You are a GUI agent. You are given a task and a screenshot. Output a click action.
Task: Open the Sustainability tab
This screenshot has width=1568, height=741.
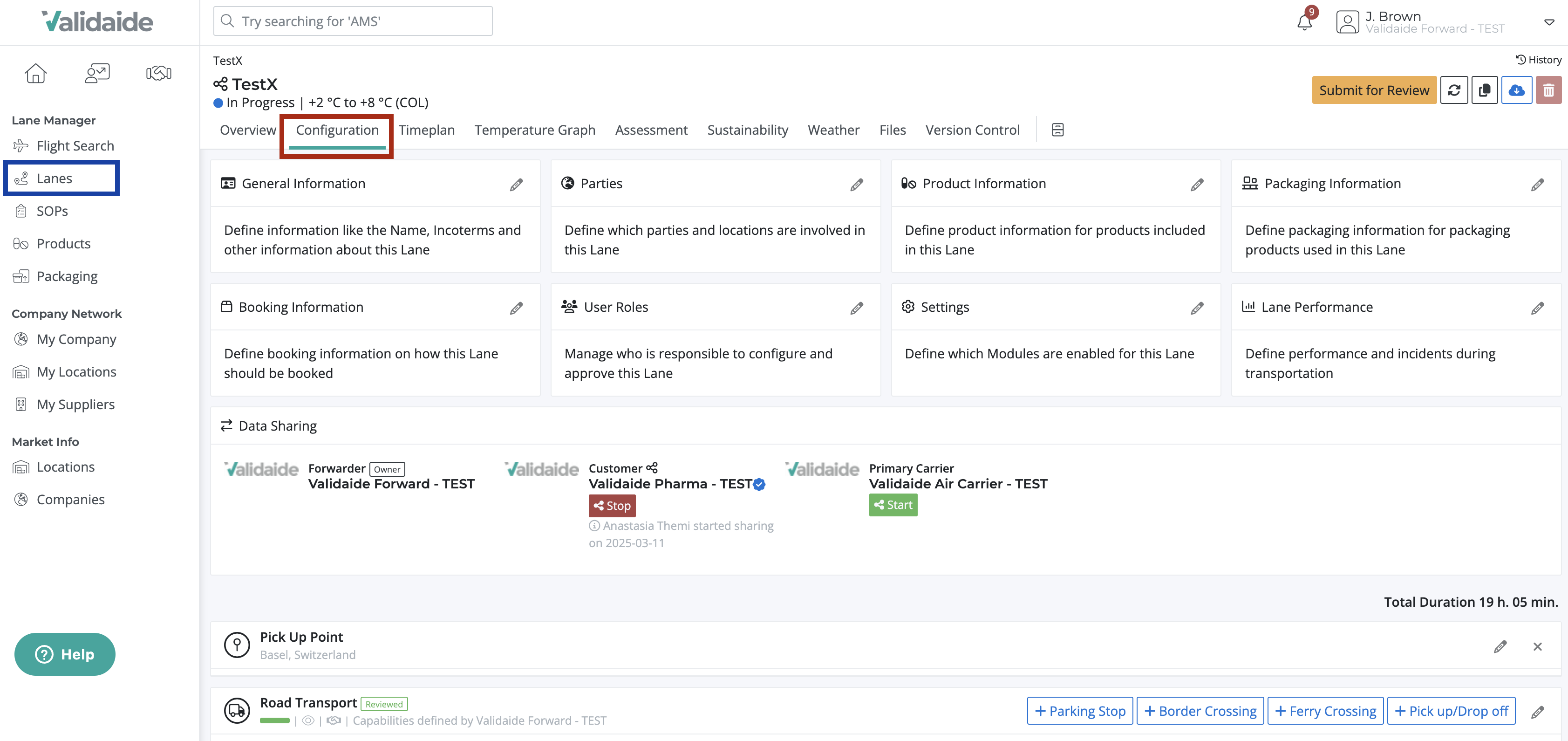(748, 130)
